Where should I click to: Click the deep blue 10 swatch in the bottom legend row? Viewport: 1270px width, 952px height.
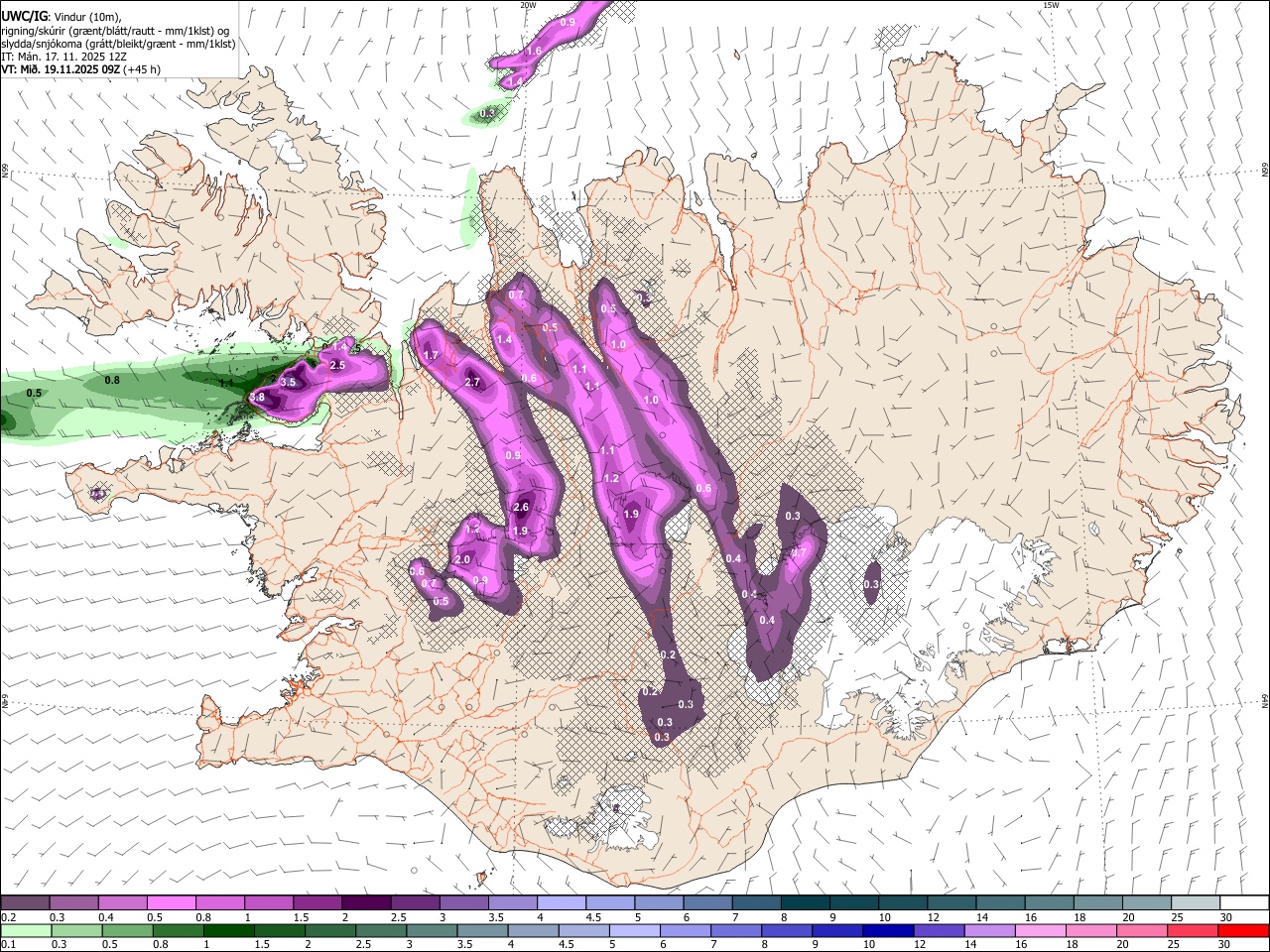888,931
